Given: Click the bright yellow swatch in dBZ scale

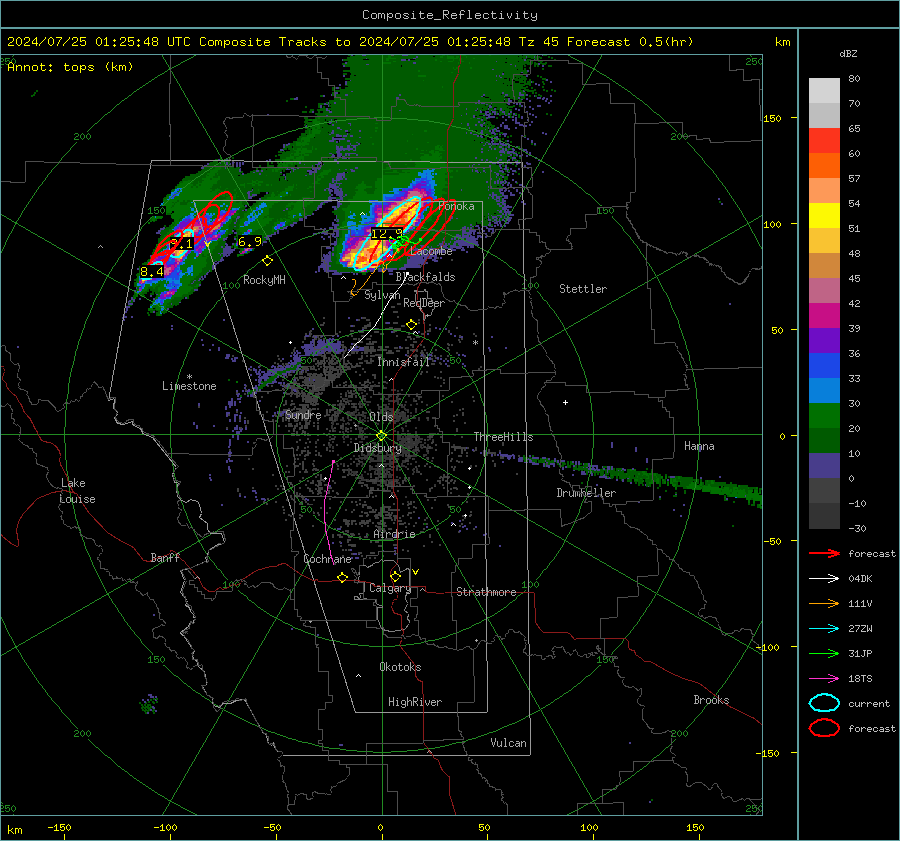Looking at the screenshot, I should 824,216.
